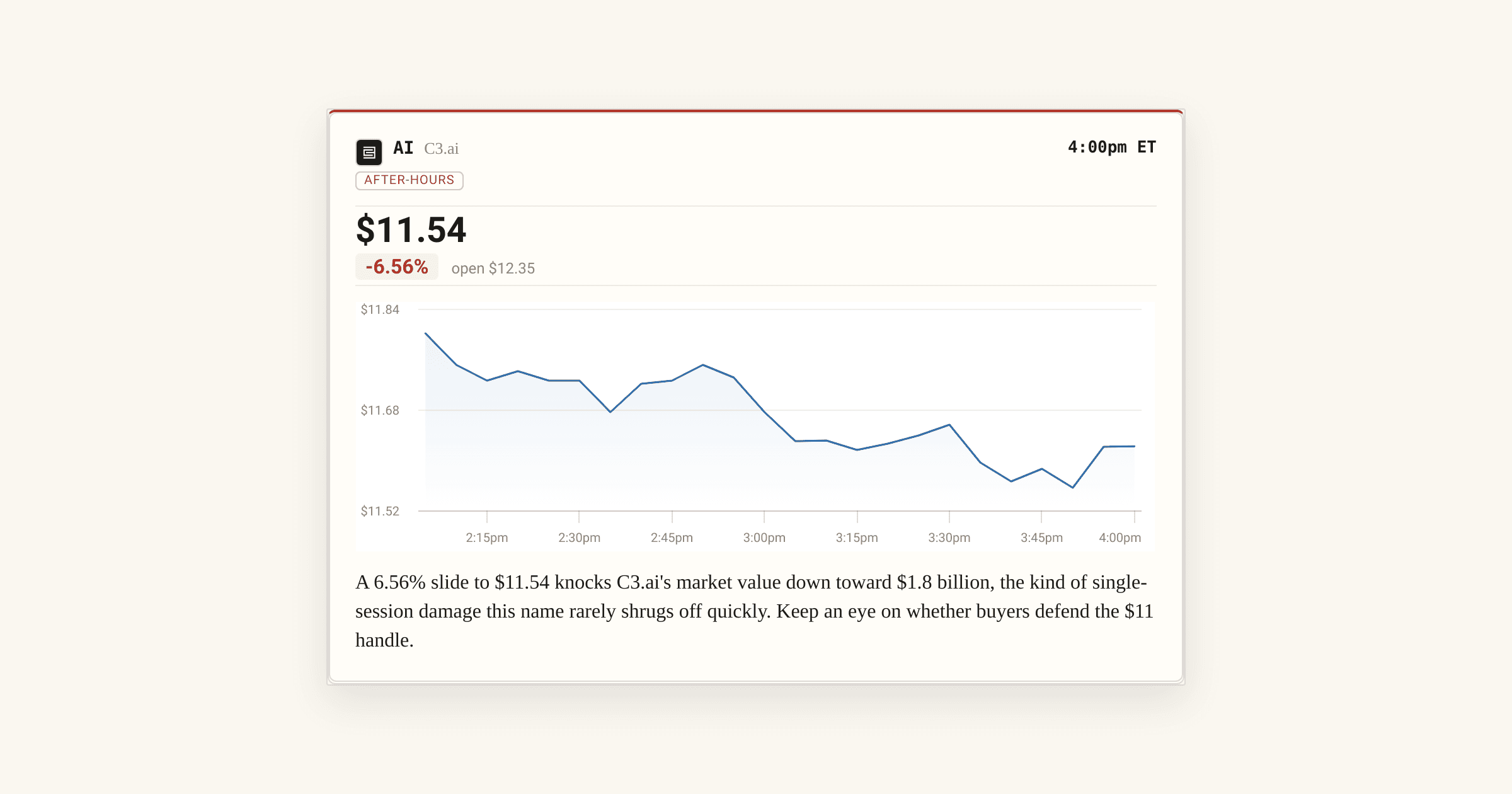The image size is (1512, 794).
Task: Click the 4:00pm axis label
Action: point(1120,538)
